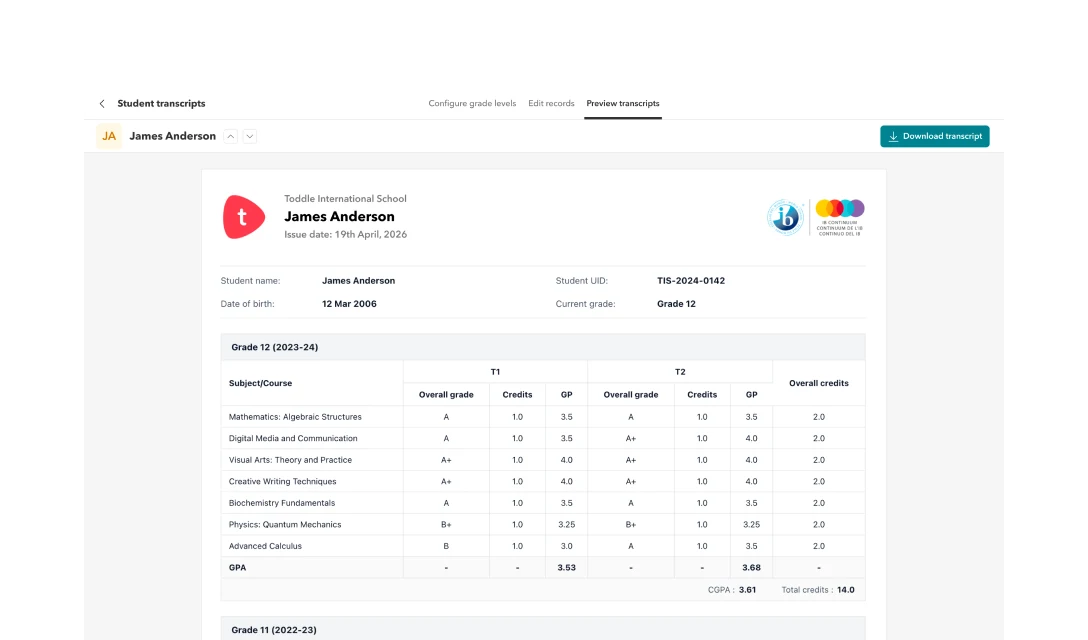The height and width of the screenshot is (640, 1088).
Task: Select the Advanced Calculus course
Action: [543, 546]
